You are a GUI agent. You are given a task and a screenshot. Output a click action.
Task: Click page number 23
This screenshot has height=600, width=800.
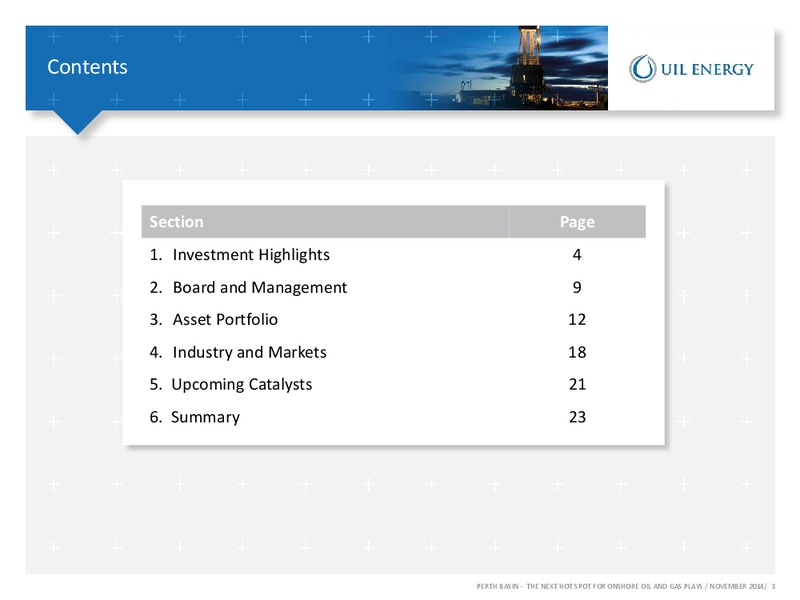[x=577, y=417]
